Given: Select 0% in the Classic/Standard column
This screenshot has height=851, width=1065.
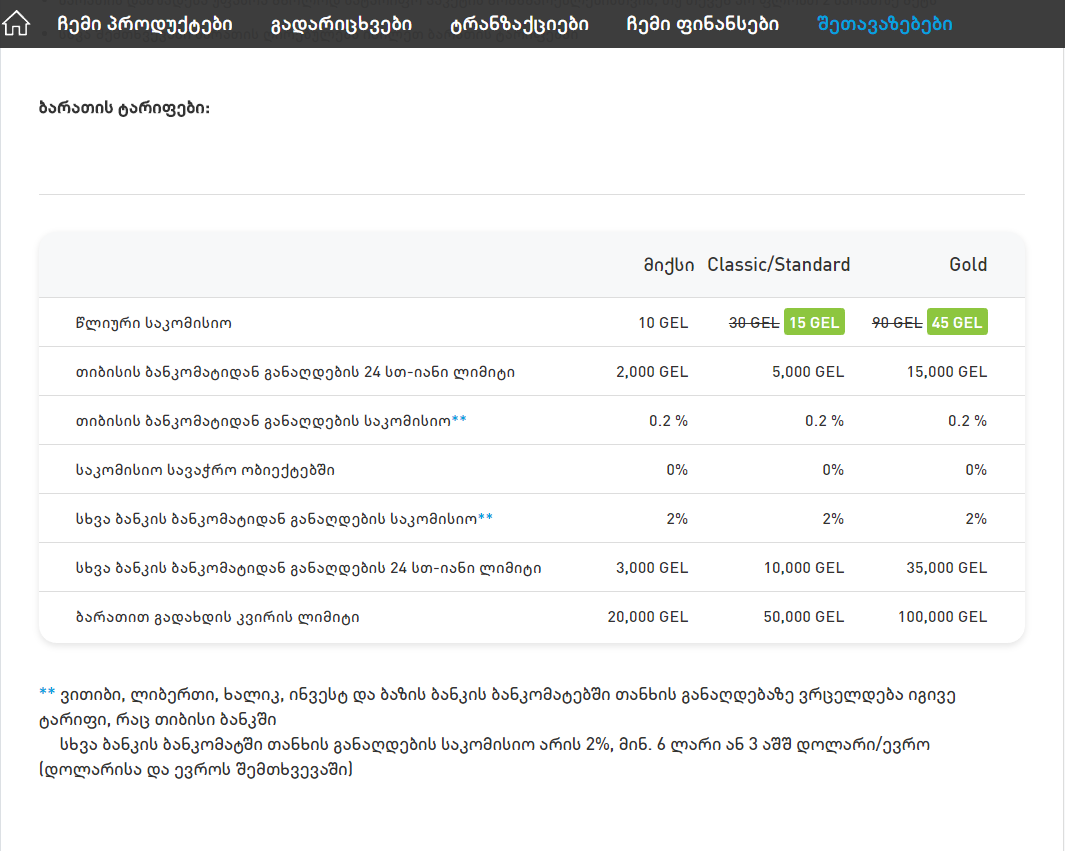Looking at the screenshot, I should point(833,470).
